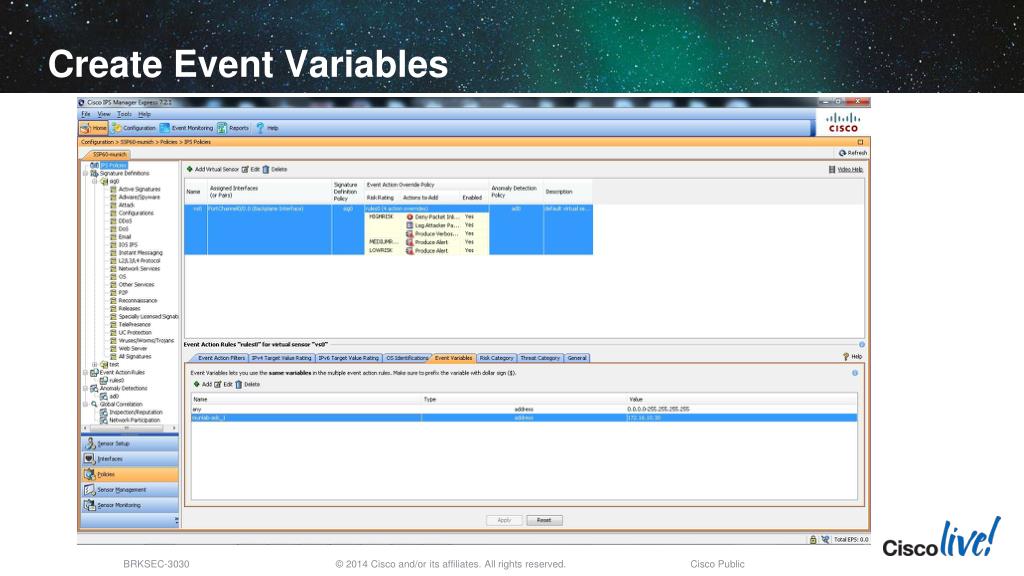Screen dimensions: 1024x576
Task: Switch to Event Action Filters tab
Action: click(x=221, y=358)
